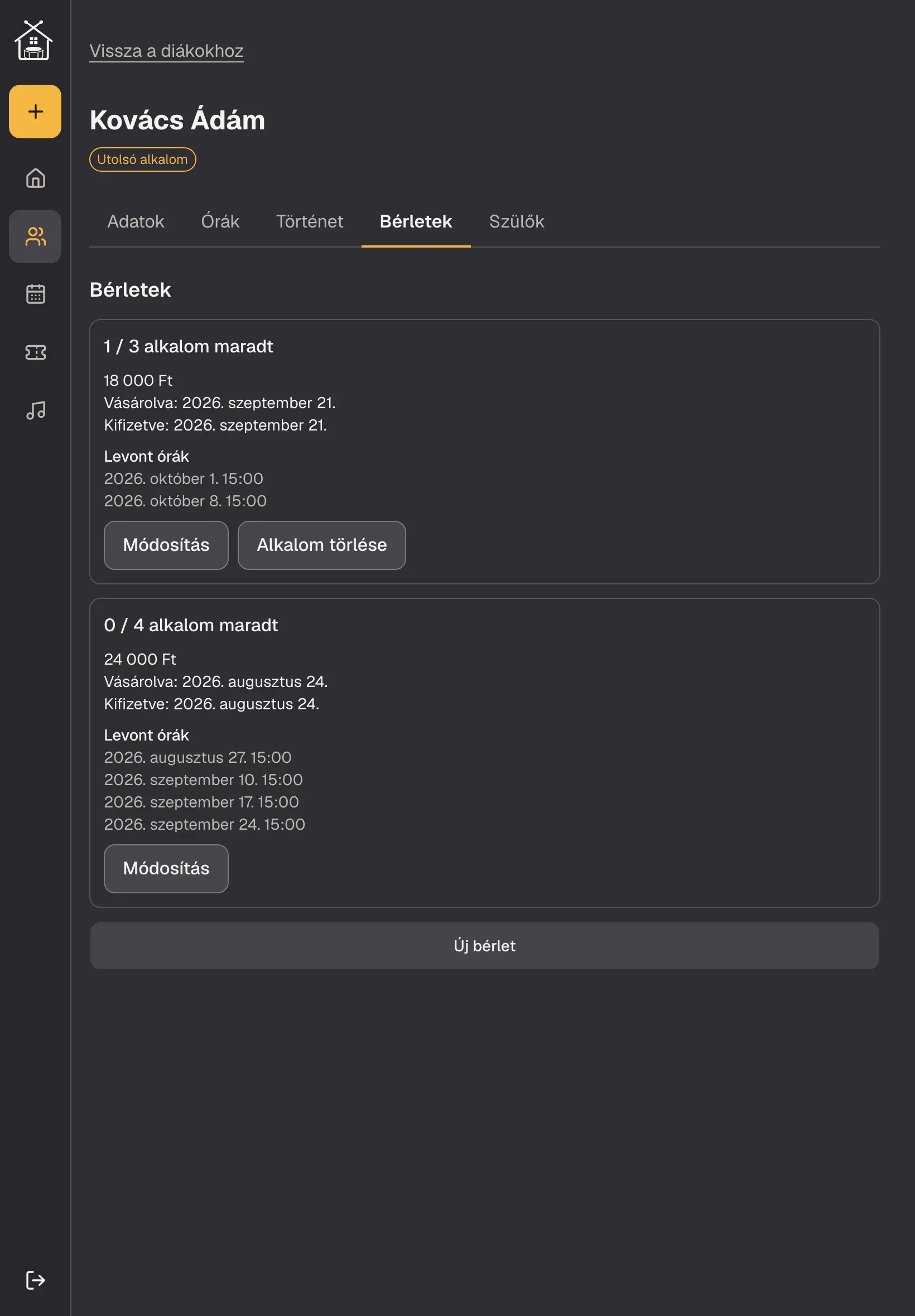Switch to the Történet tab
The image size is (915, 1316).
point(310,221)
